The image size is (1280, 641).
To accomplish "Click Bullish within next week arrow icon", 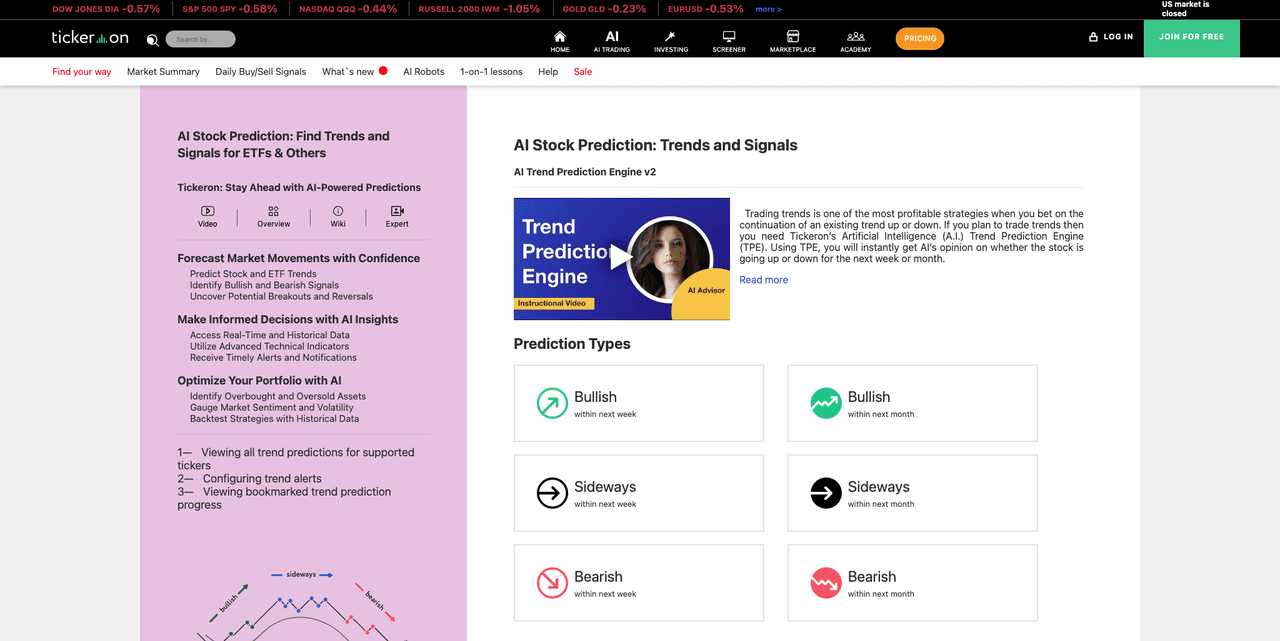I will click(x=552, y=403).
